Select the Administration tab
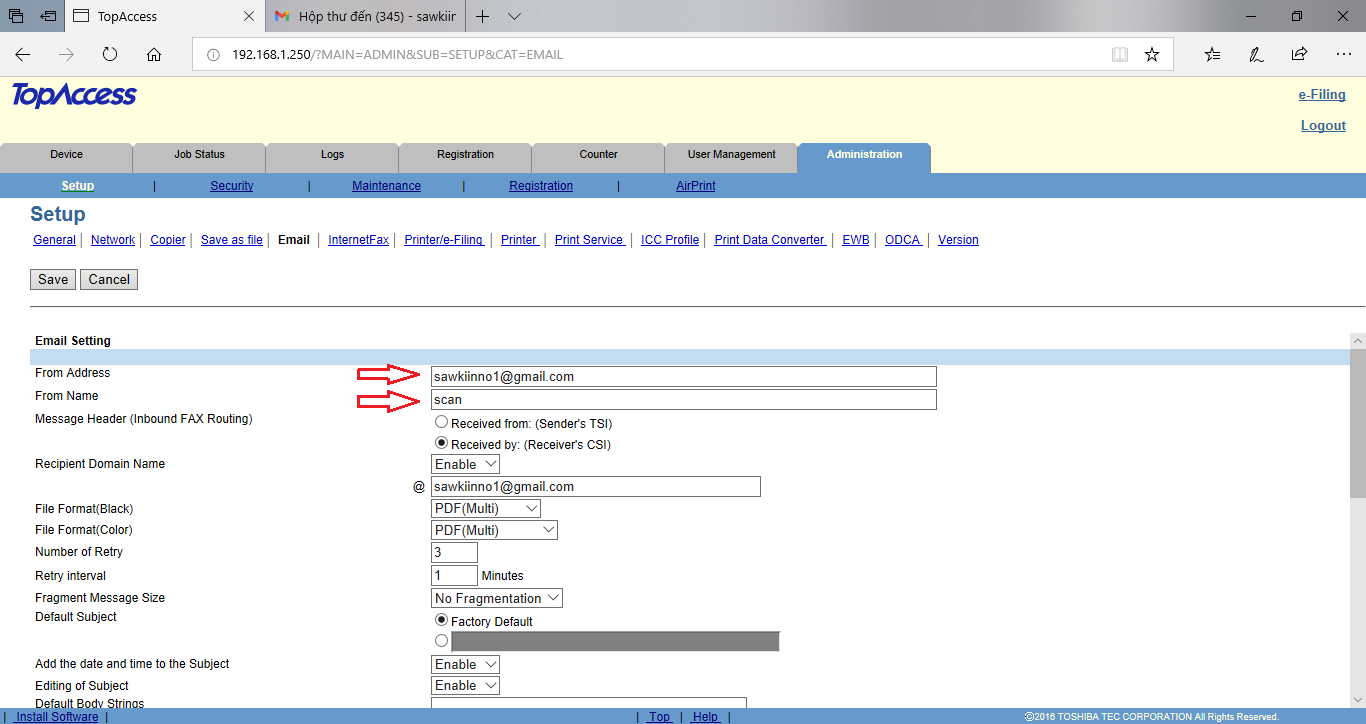Viewport: 1366px width, 724px height. click(864, 155)
